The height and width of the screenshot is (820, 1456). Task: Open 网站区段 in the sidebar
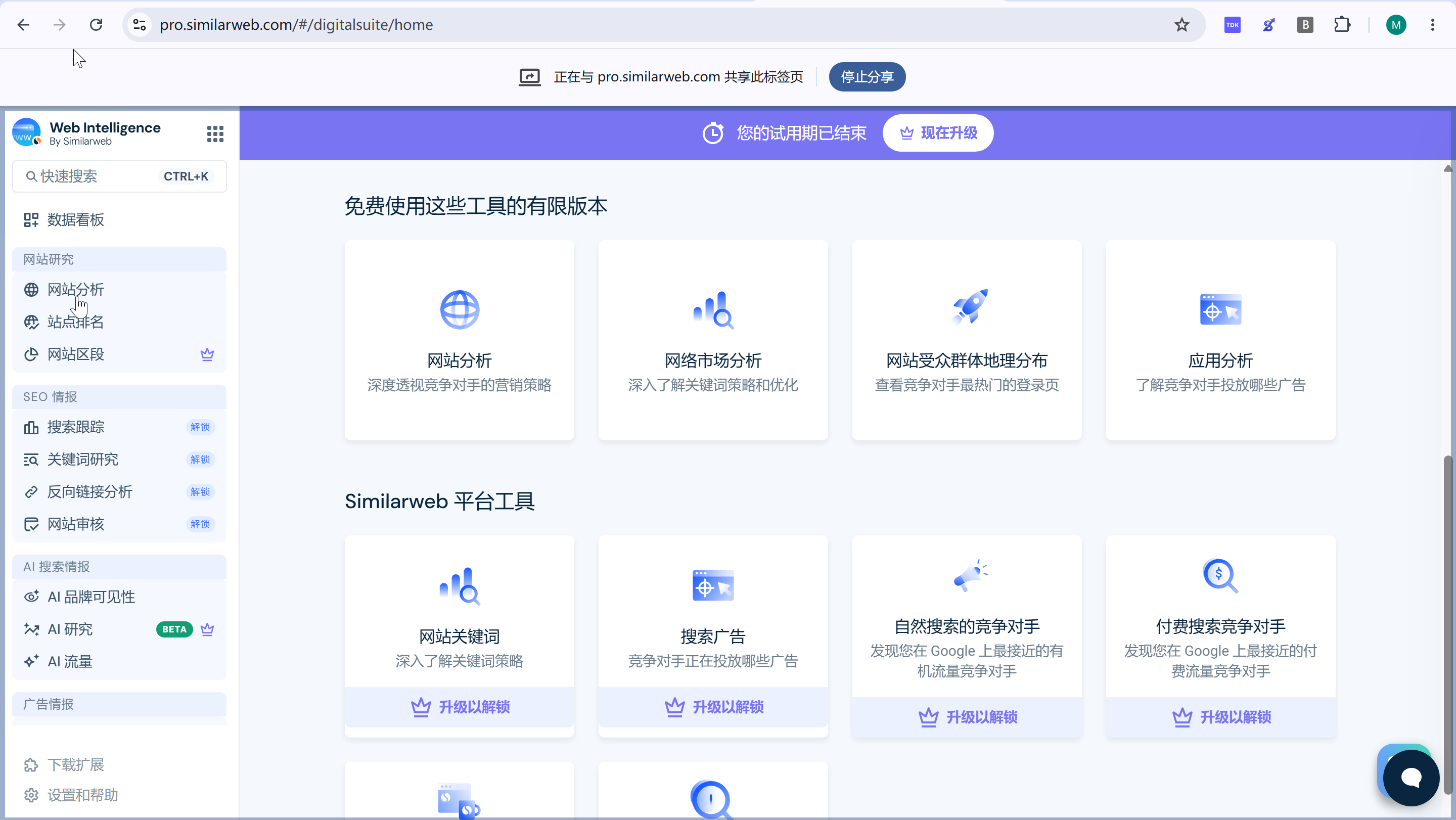[119, 354]
